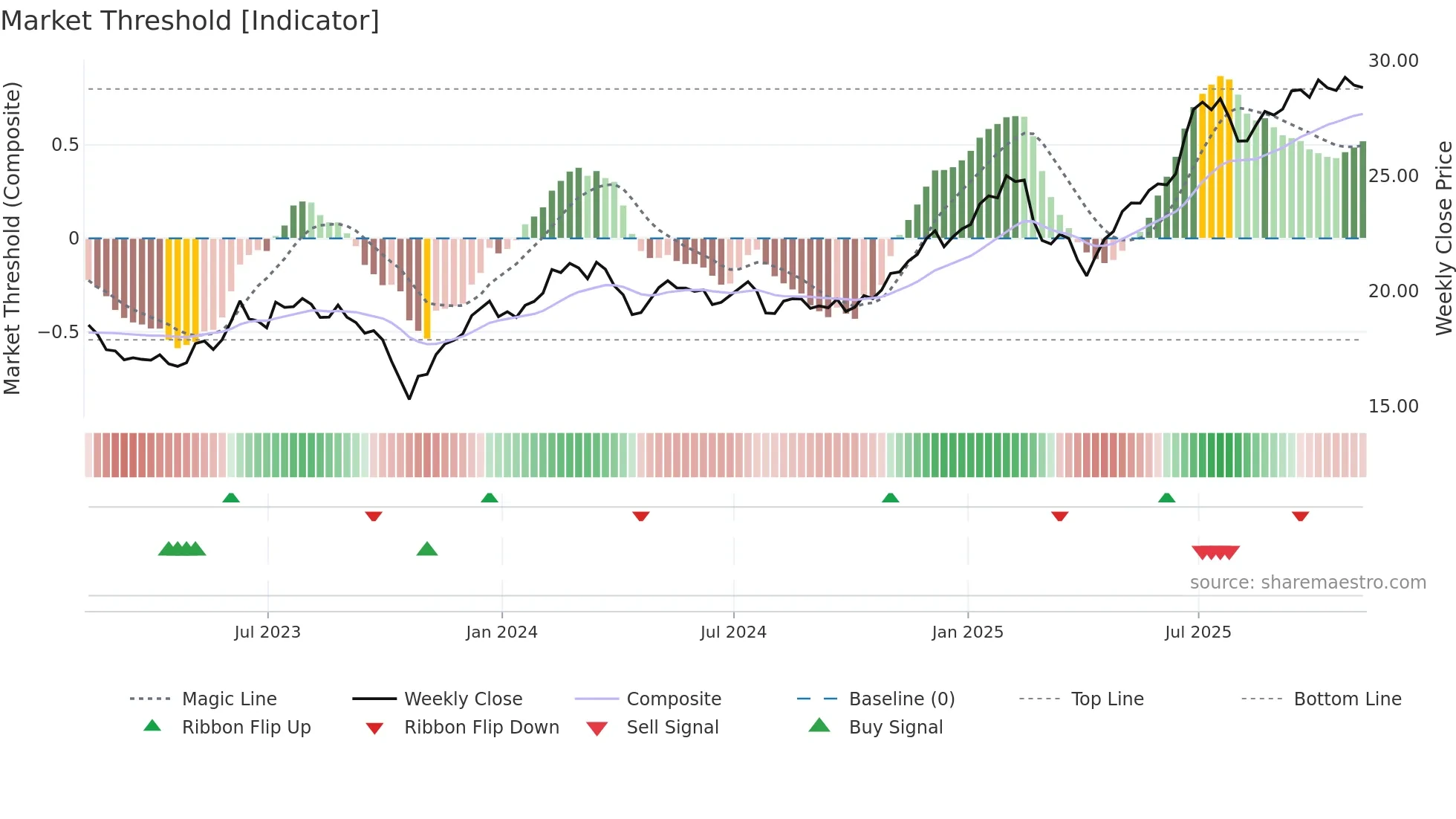Click the Jan 2024 axis label
1456x819 pixels.
(501, 632)
